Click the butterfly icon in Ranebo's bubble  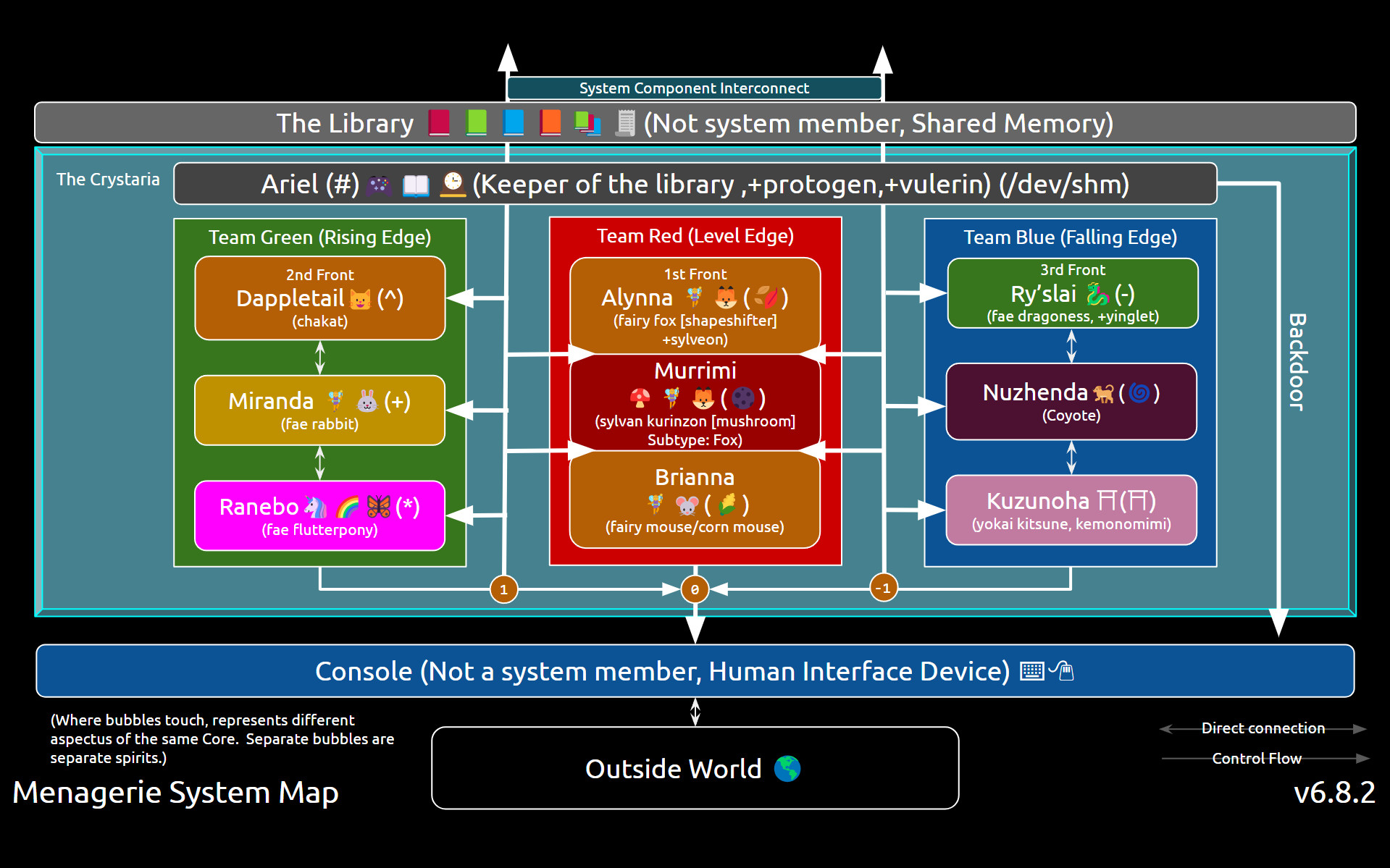(x=379, y=507)
